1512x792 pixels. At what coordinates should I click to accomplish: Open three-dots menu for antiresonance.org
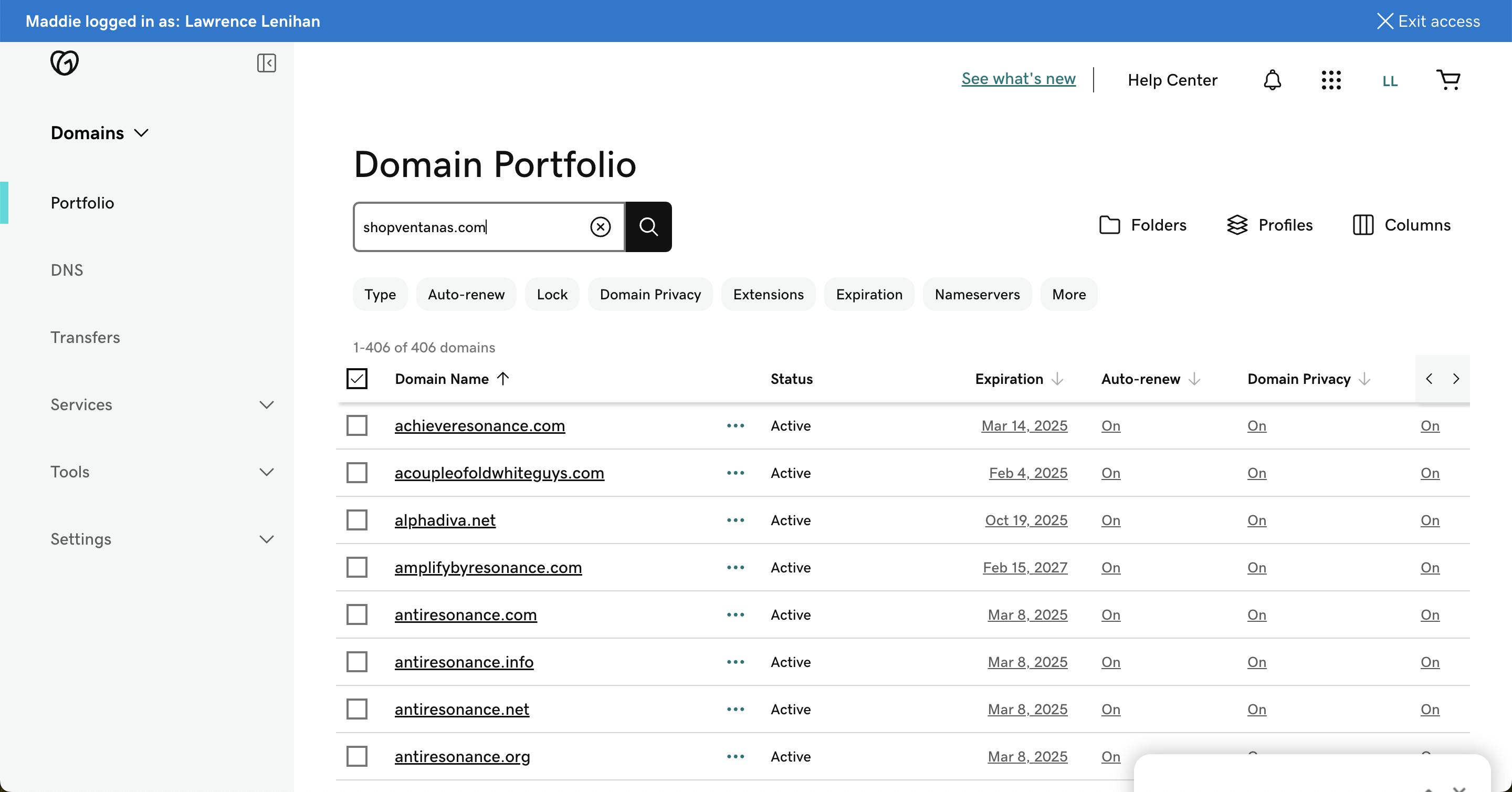click(x=736, y=757)
